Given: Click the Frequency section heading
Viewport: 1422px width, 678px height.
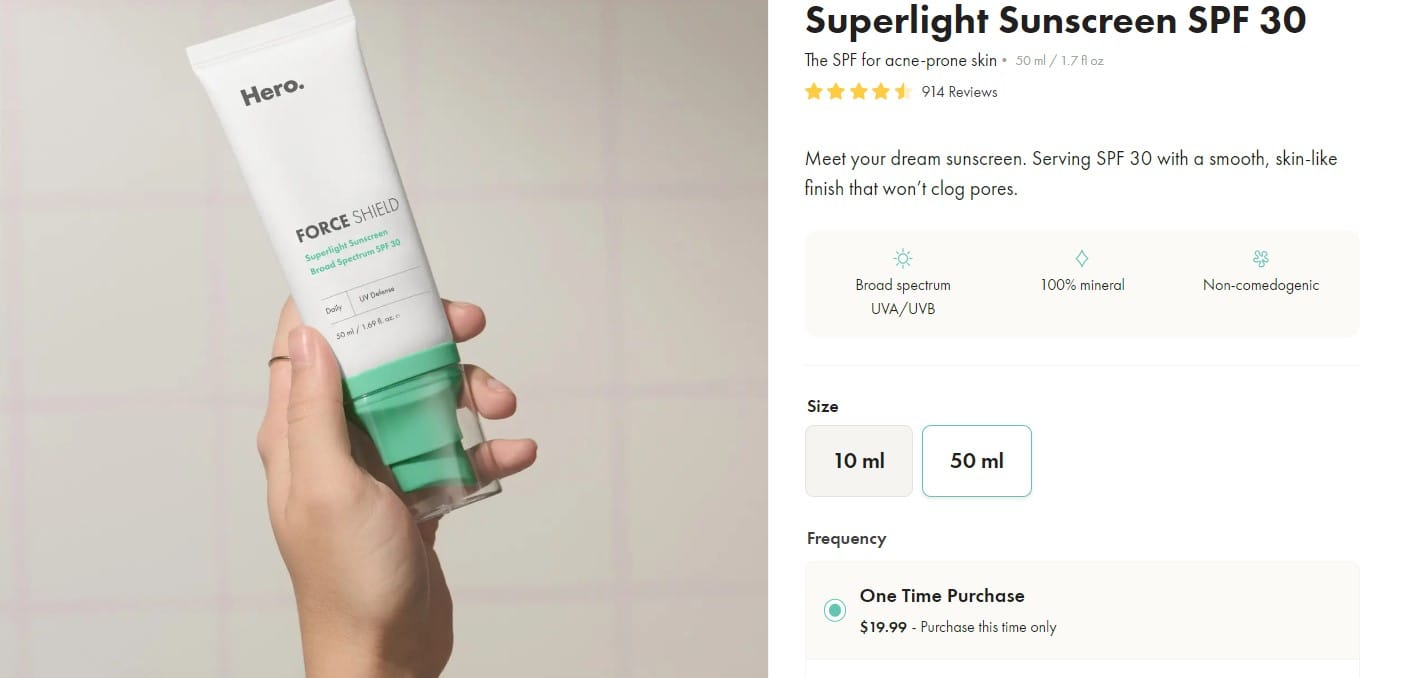Looking at the screenshot, I should [846, 538].
